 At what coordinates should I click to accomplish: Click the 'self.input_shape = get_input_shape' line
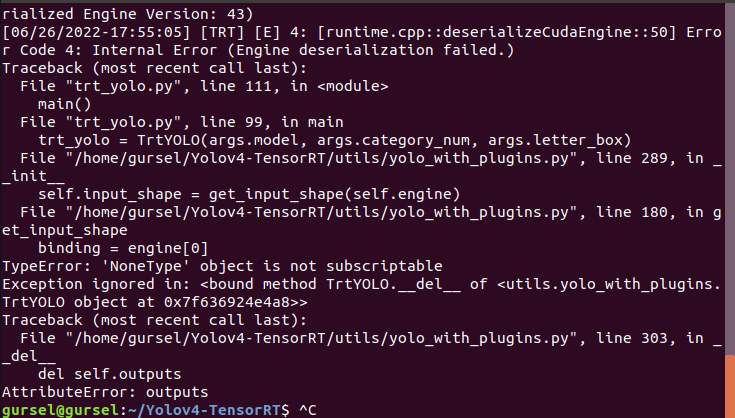pos(249,194)
